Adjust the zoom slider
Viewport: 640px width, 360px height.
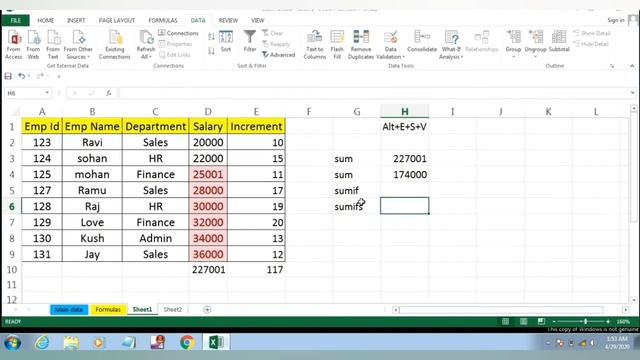[x=585, y=322]
